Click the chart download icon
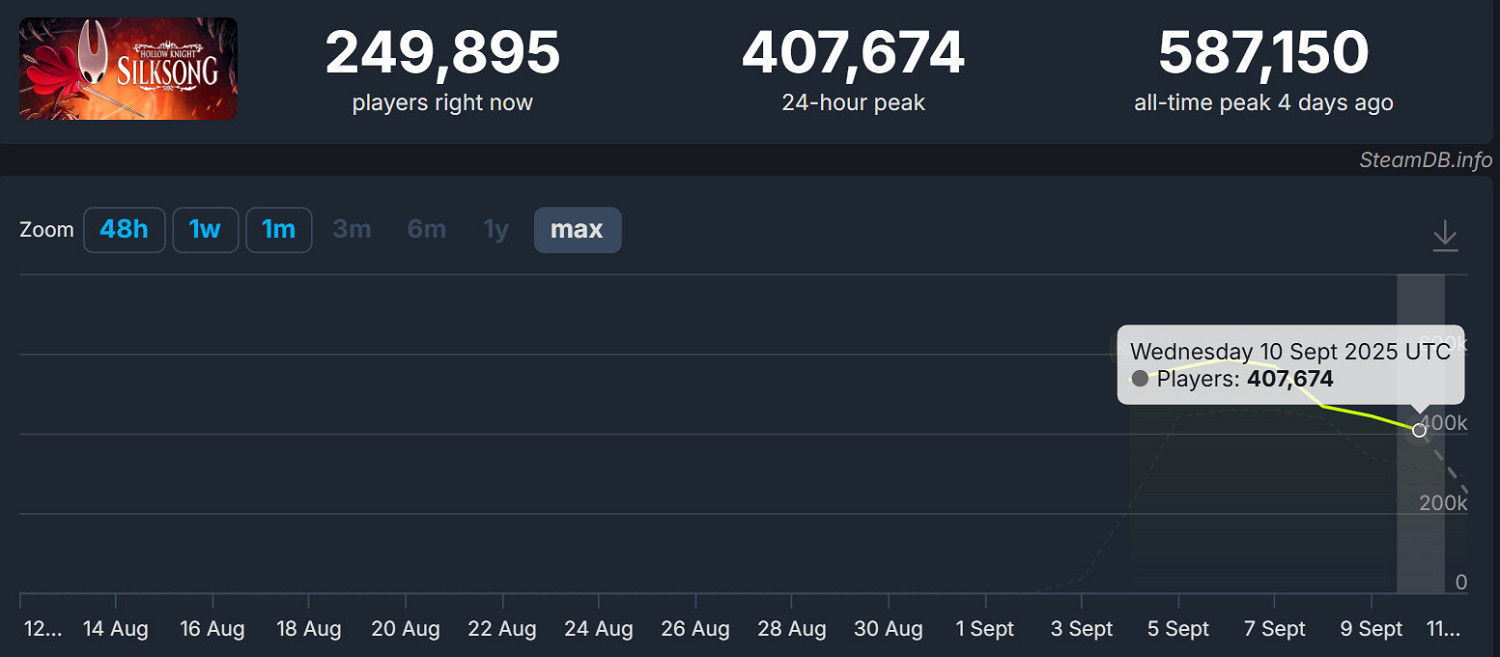 tap(1445, 236)
